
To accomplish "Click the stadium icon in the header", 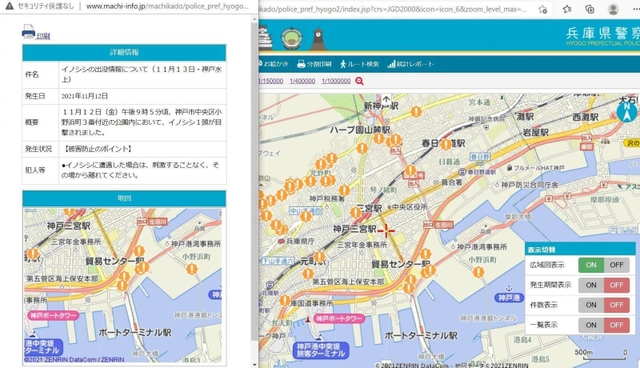I will pyautogui.click(x=291, y=39).
